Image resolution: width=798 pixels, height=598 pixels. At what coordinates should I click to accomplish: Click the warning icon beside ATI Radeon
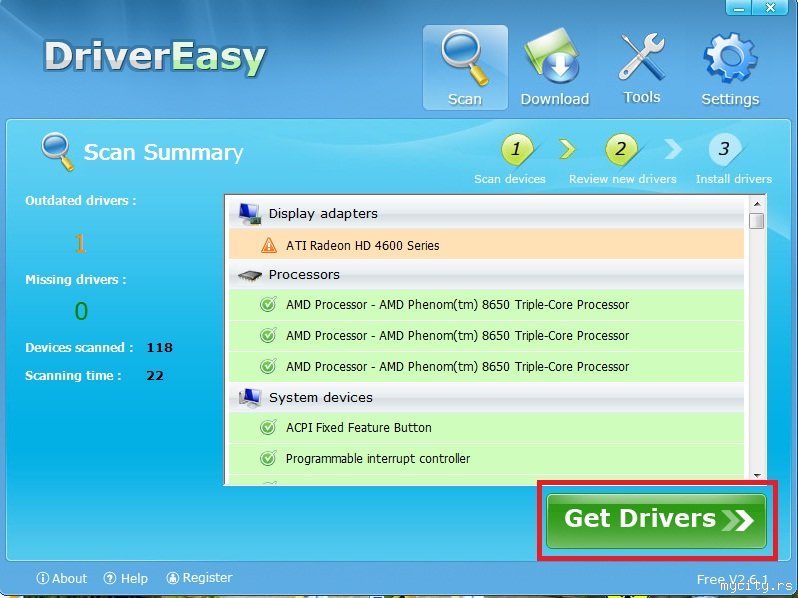pos(269,245)
